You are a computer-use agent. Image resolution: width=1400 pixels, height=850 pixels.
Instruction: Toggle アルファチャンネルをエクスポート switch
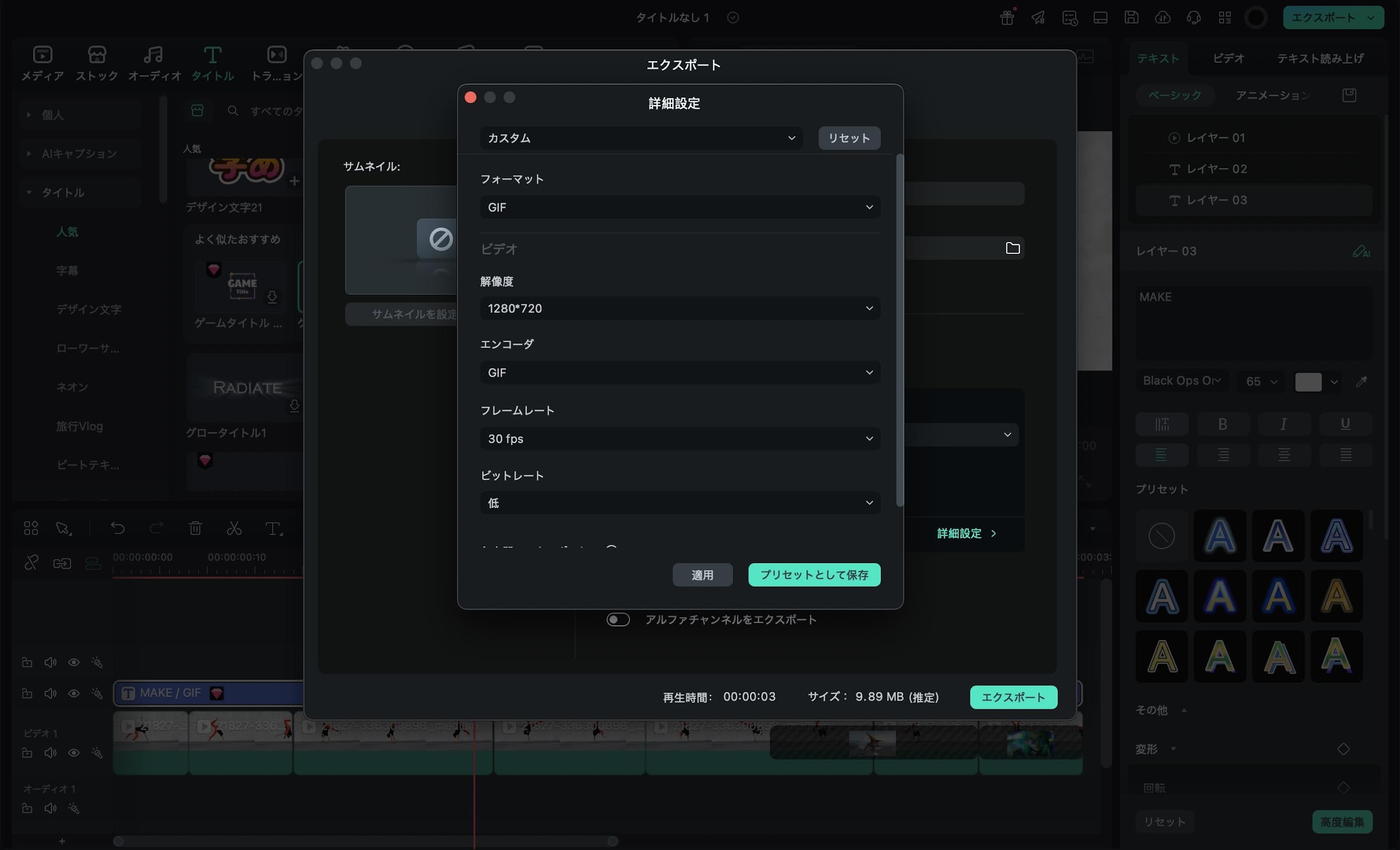pyautogui.click(x=618, y=619)
